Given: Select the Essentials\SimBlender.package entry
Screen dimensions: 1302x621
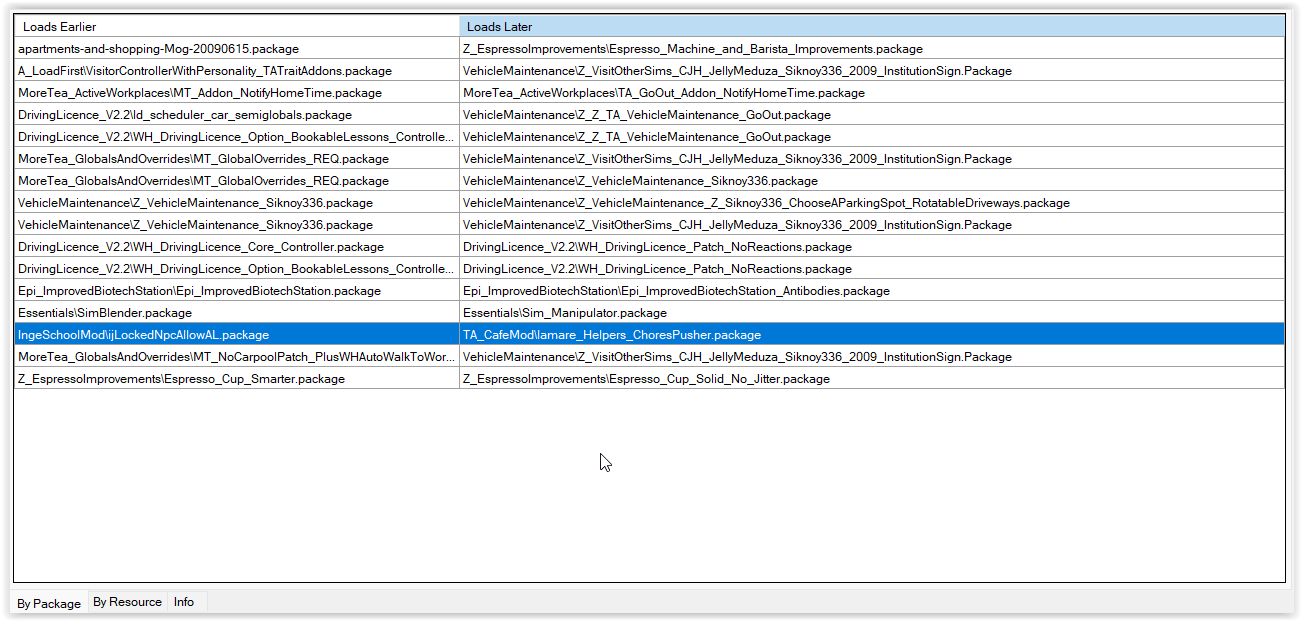Looking at the screenshot, I should (x=105, y=313).
